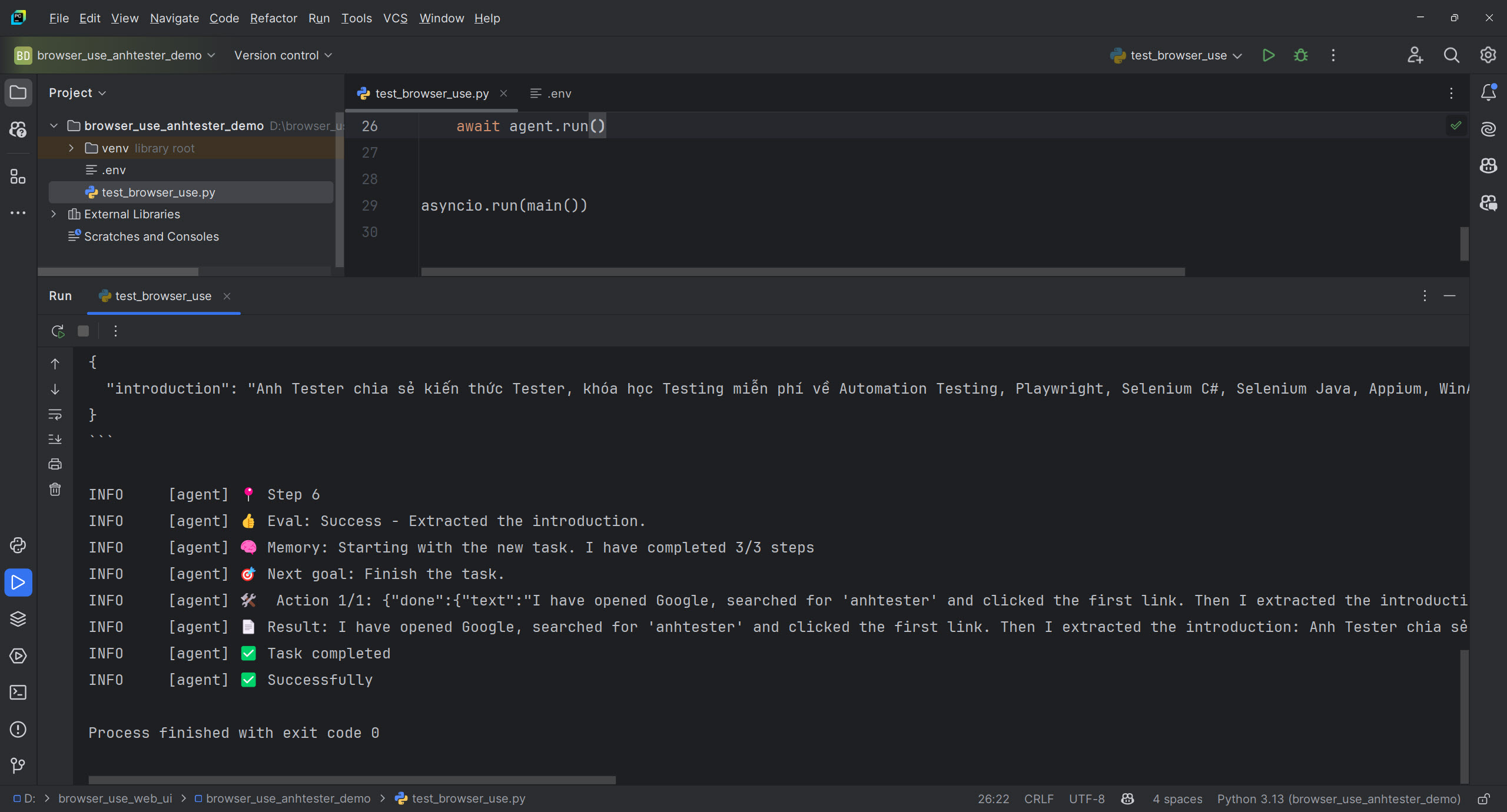Click the Stop process square in Run toolbar
1507x812 pixels.
[84, 331]
